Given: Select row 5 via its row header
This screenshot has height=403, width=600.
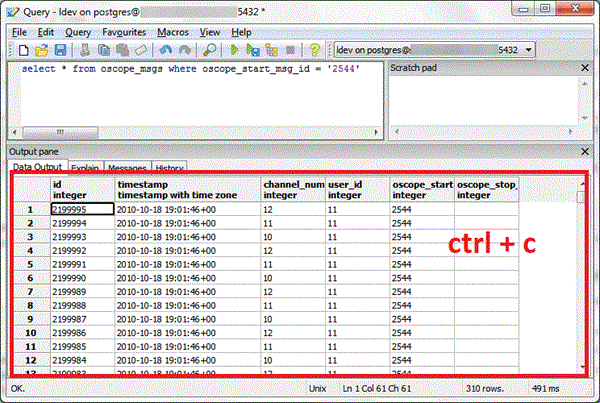Looking at the screenshot, I should coord(30,265).
